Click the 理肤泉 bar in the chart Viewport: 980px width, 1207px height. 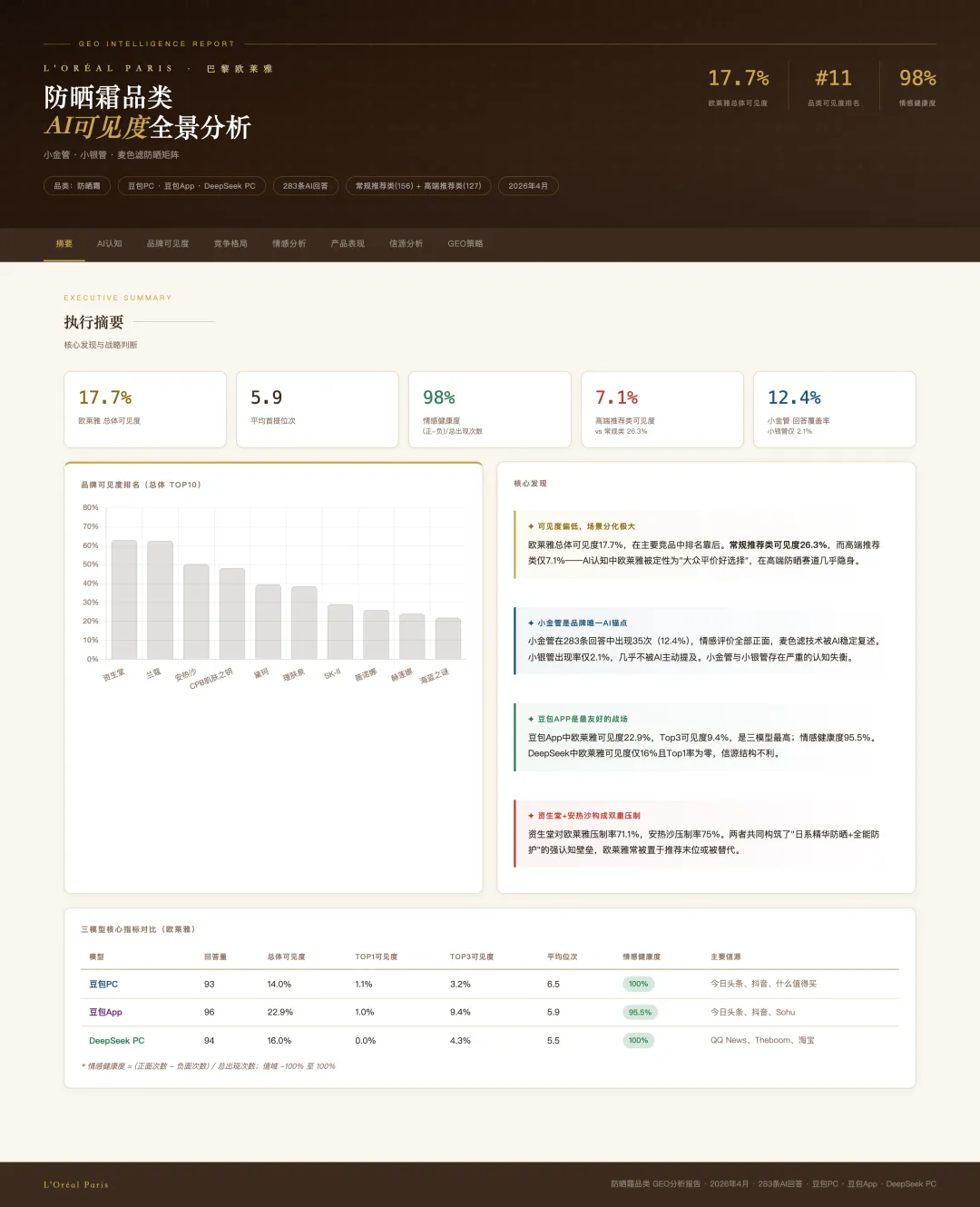pos(304,623)
